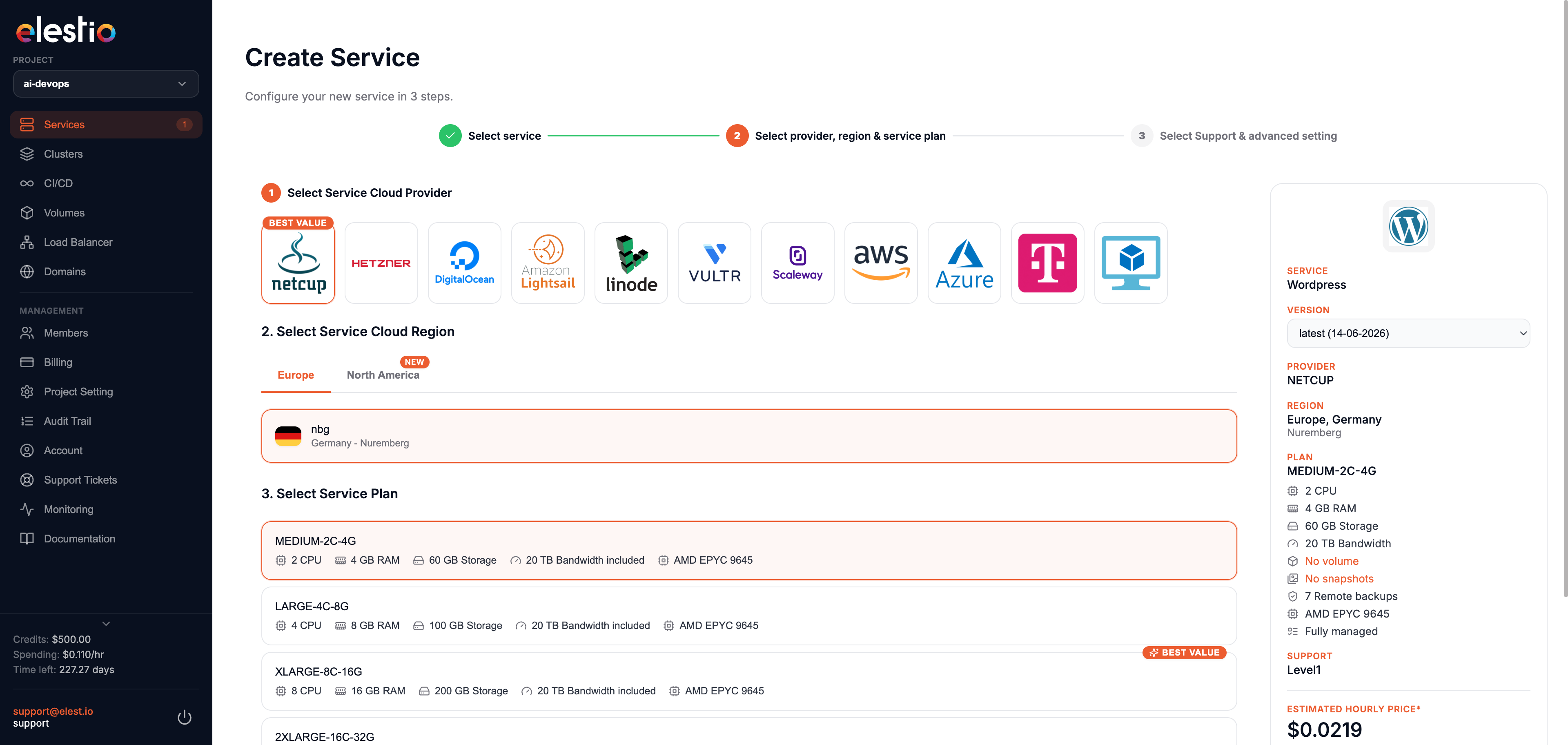Switch to the North America tab

(383, 375)
